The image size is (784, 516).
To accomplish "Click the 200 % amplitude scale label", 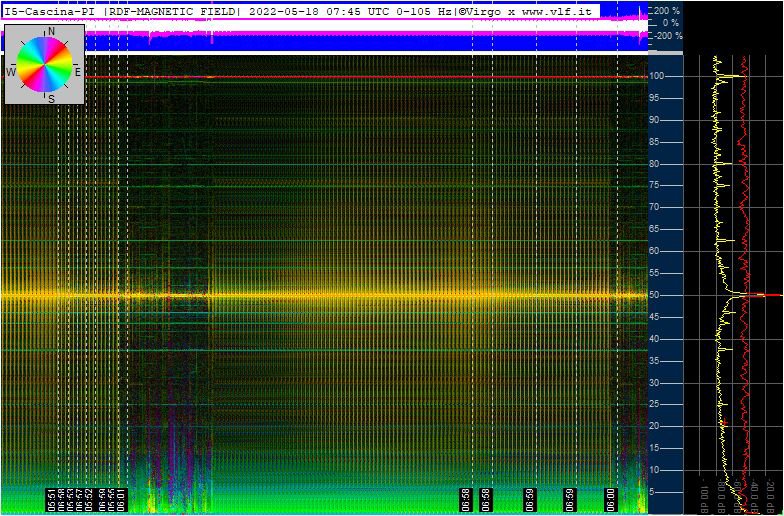I will tap(666, 10).
